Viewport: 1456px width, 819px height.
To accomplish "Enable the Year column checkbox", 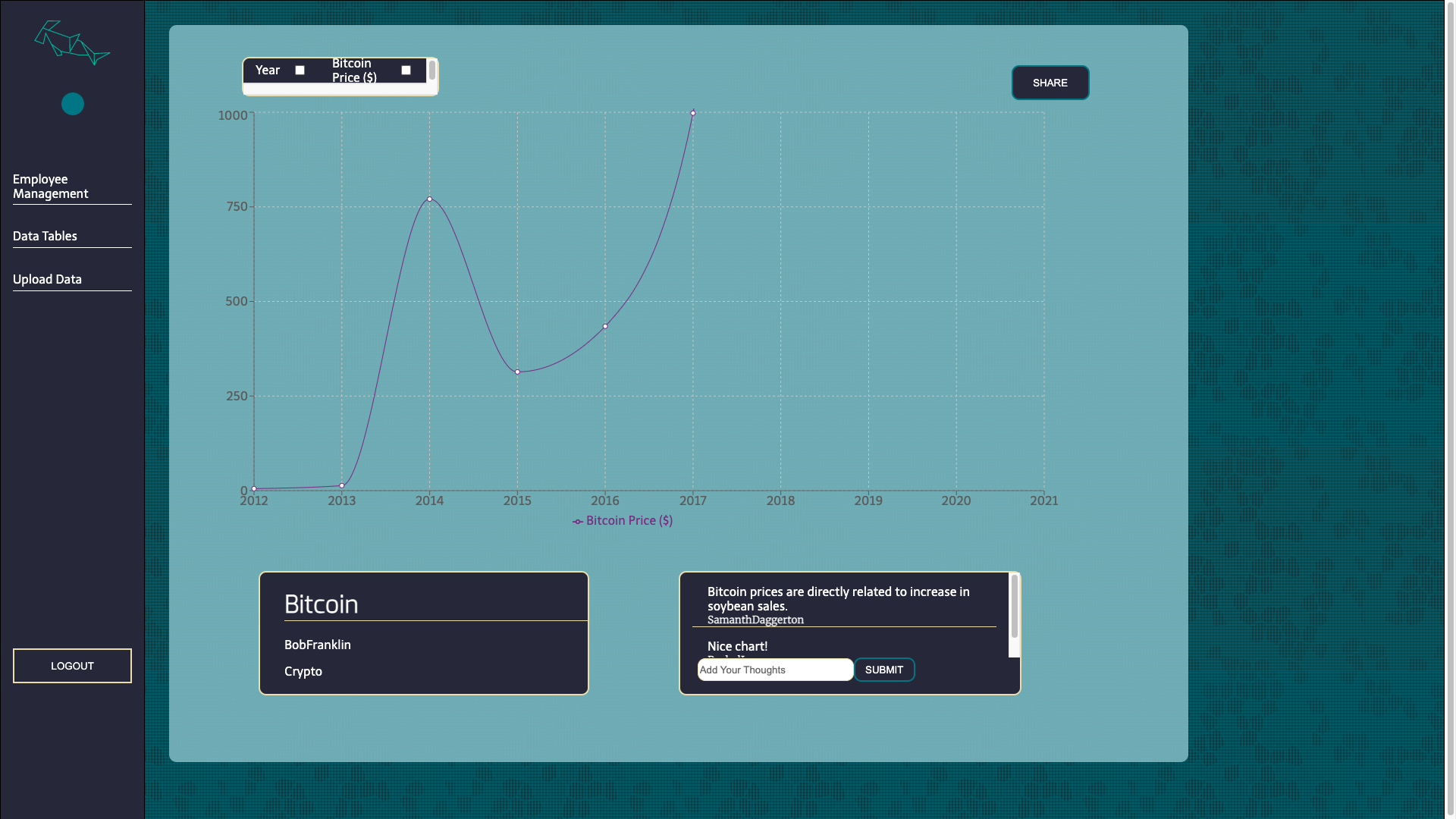I will coord(300,70).
